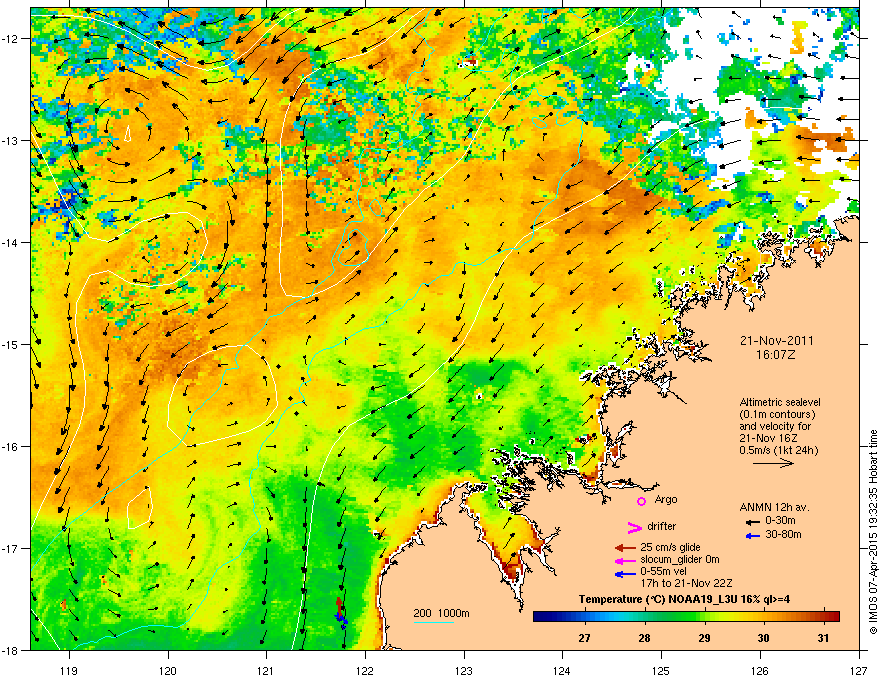Click the color bar value 29
Screen dimensions: 880x680
tap(704, 638)
